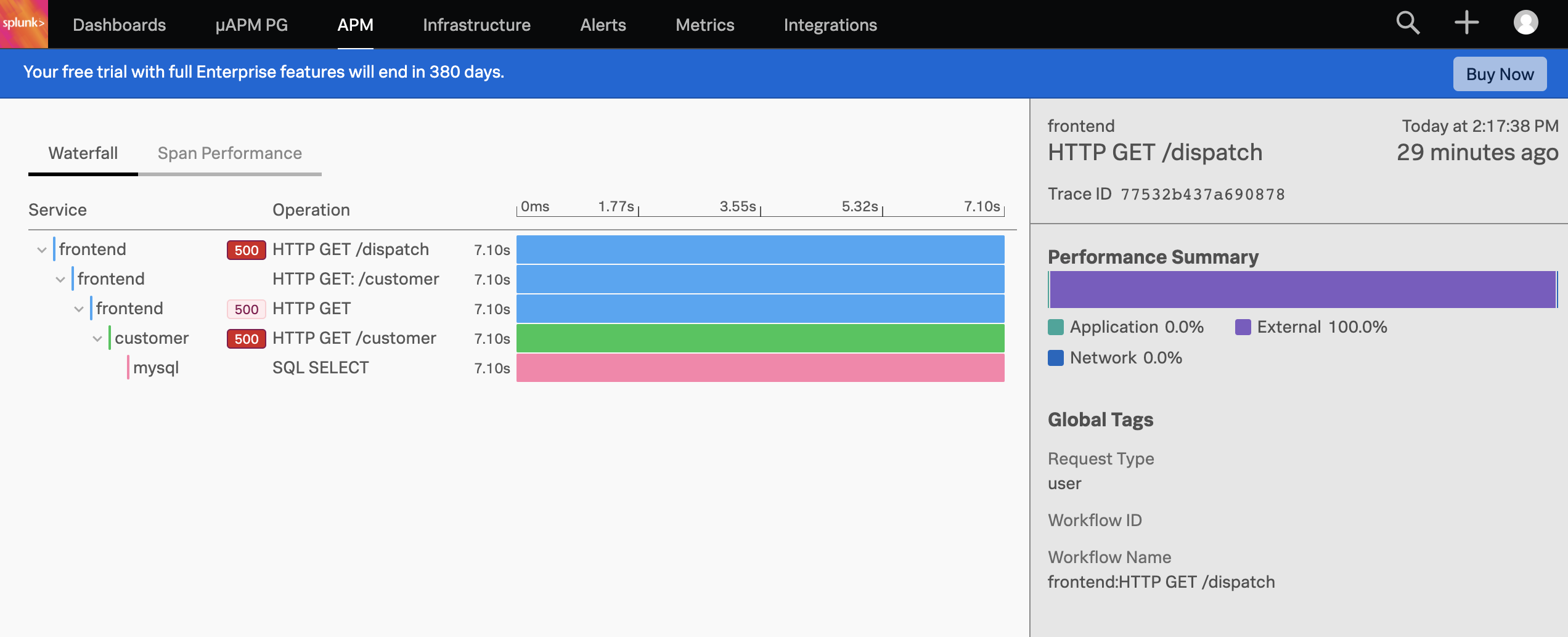Click the plus create icon
Image resolution: width=1568 pixels, height=637 pixels.
(1467, 23)
